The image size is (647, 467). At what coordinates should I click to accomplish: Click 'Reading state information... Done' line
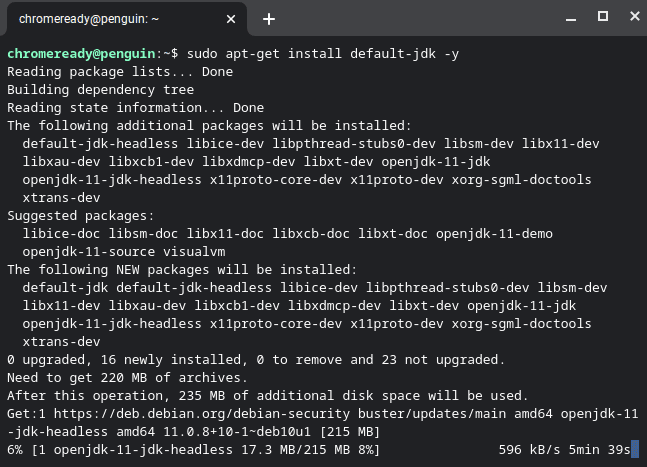(x=136, y=108)
